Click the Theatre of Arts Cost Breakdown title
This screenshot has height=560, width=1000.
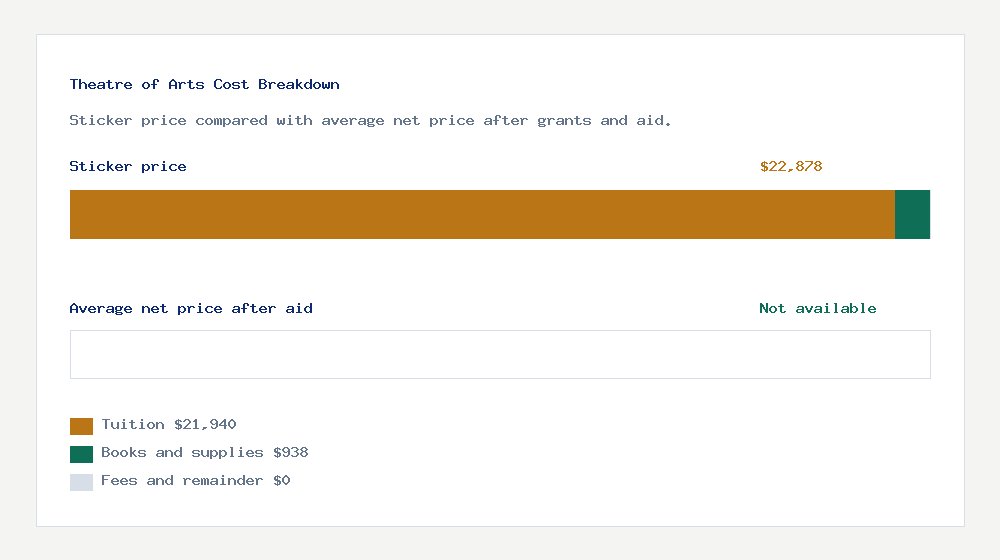[204, 85]
